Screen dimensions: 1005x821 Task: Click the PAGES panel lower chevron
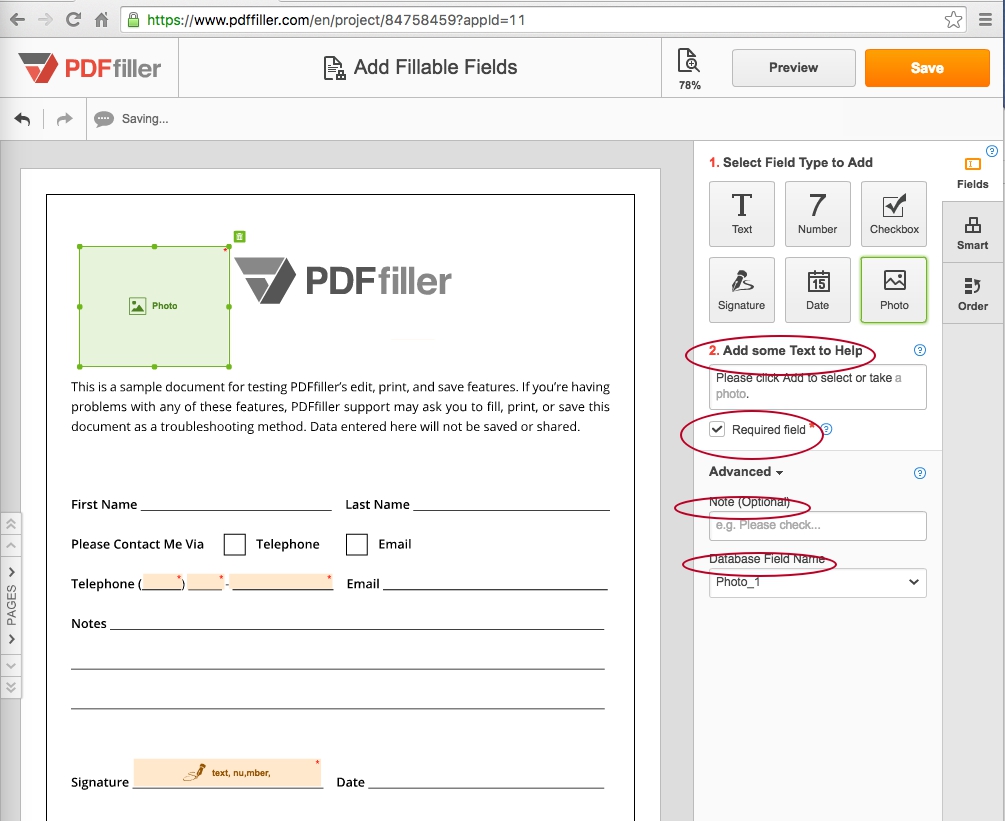click(12, 639)
